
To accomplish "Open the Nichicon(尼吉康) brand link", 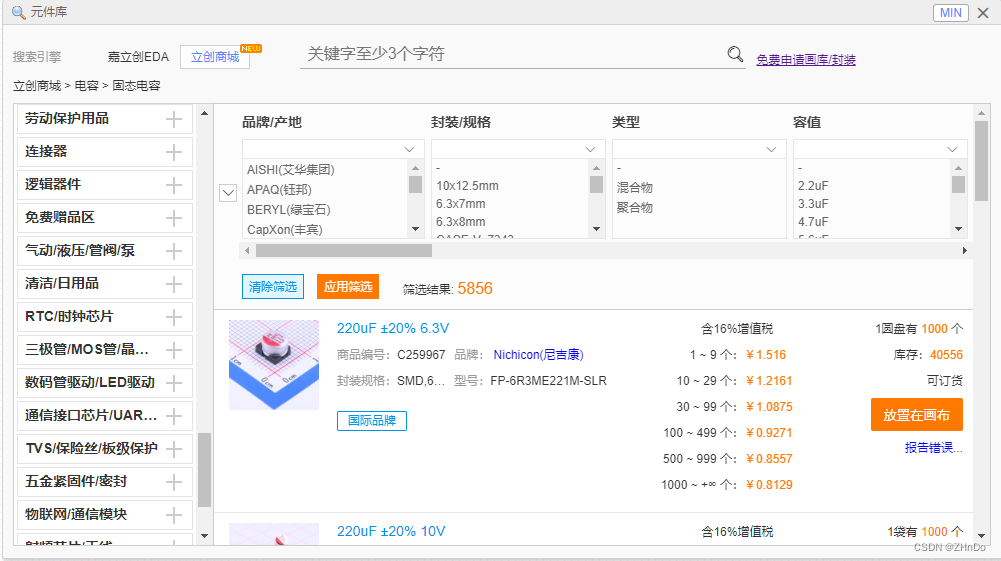I will click(x=538, y=355).
